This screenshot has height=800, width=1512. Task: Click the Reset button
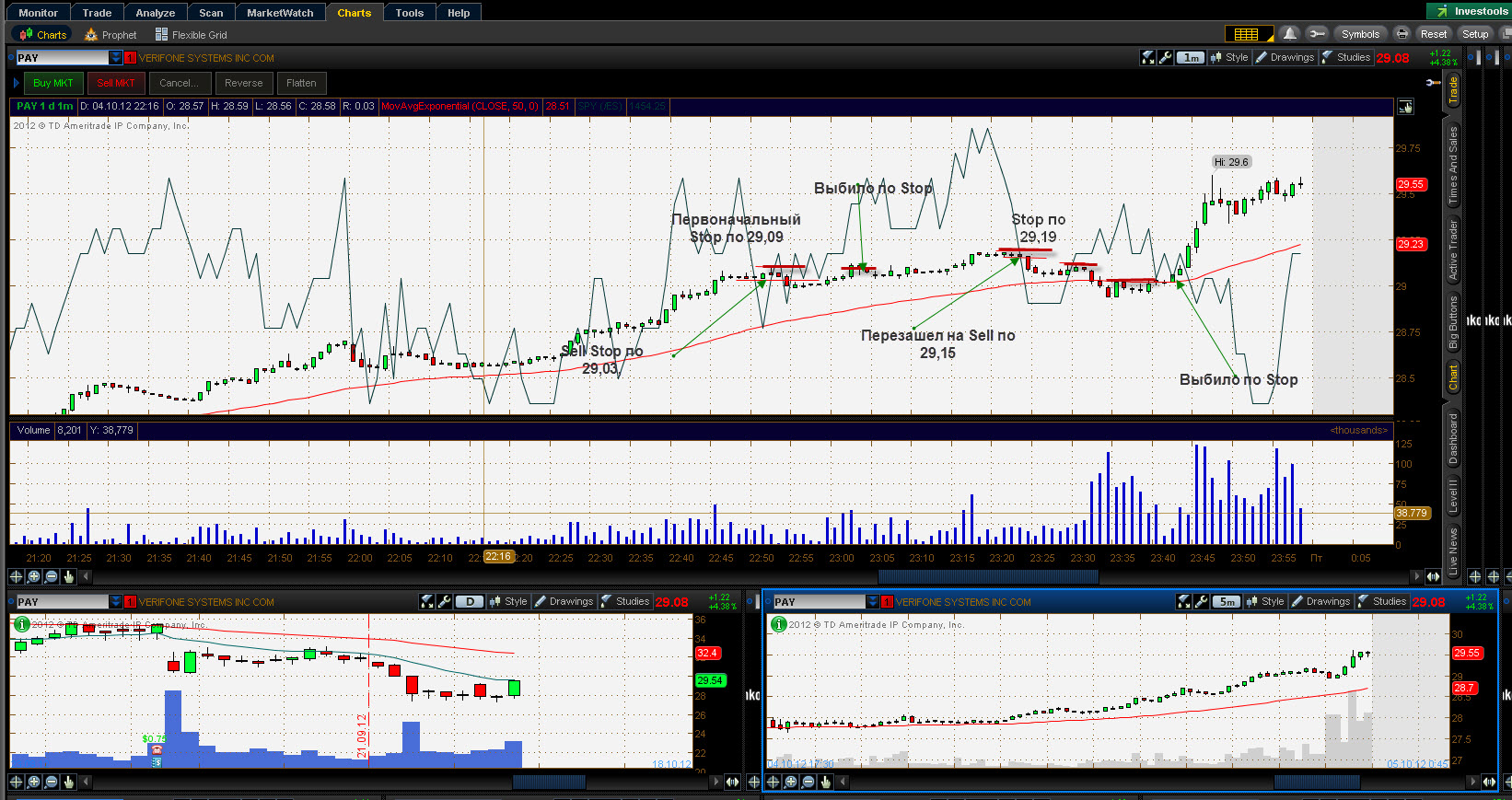[x=1434, y=34]
